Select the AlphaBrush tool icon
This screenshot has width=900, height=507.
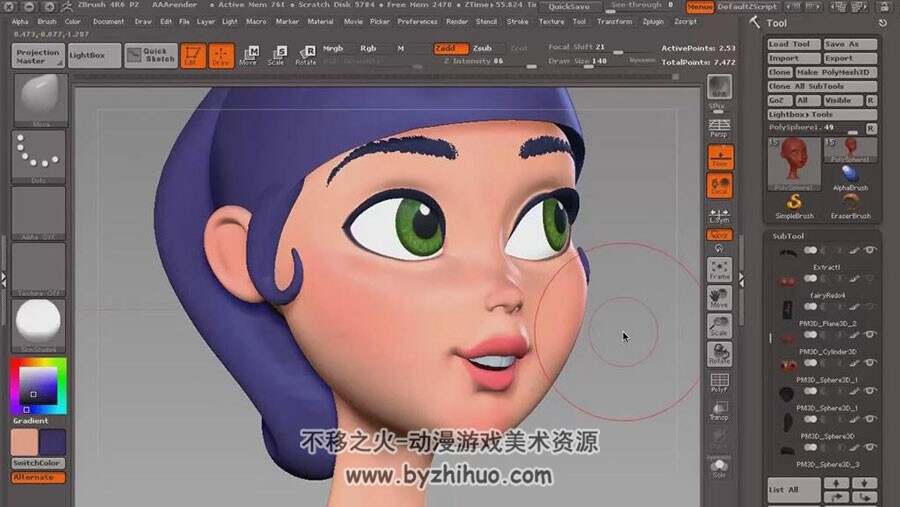pyautogui.click(x=851, y=178)
